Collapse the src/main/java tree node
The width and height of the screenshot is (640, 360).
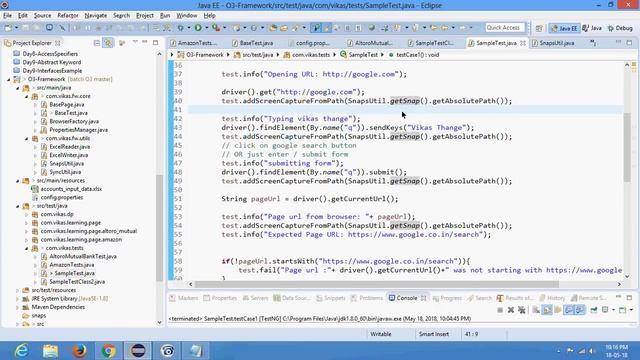click(18, 88)
